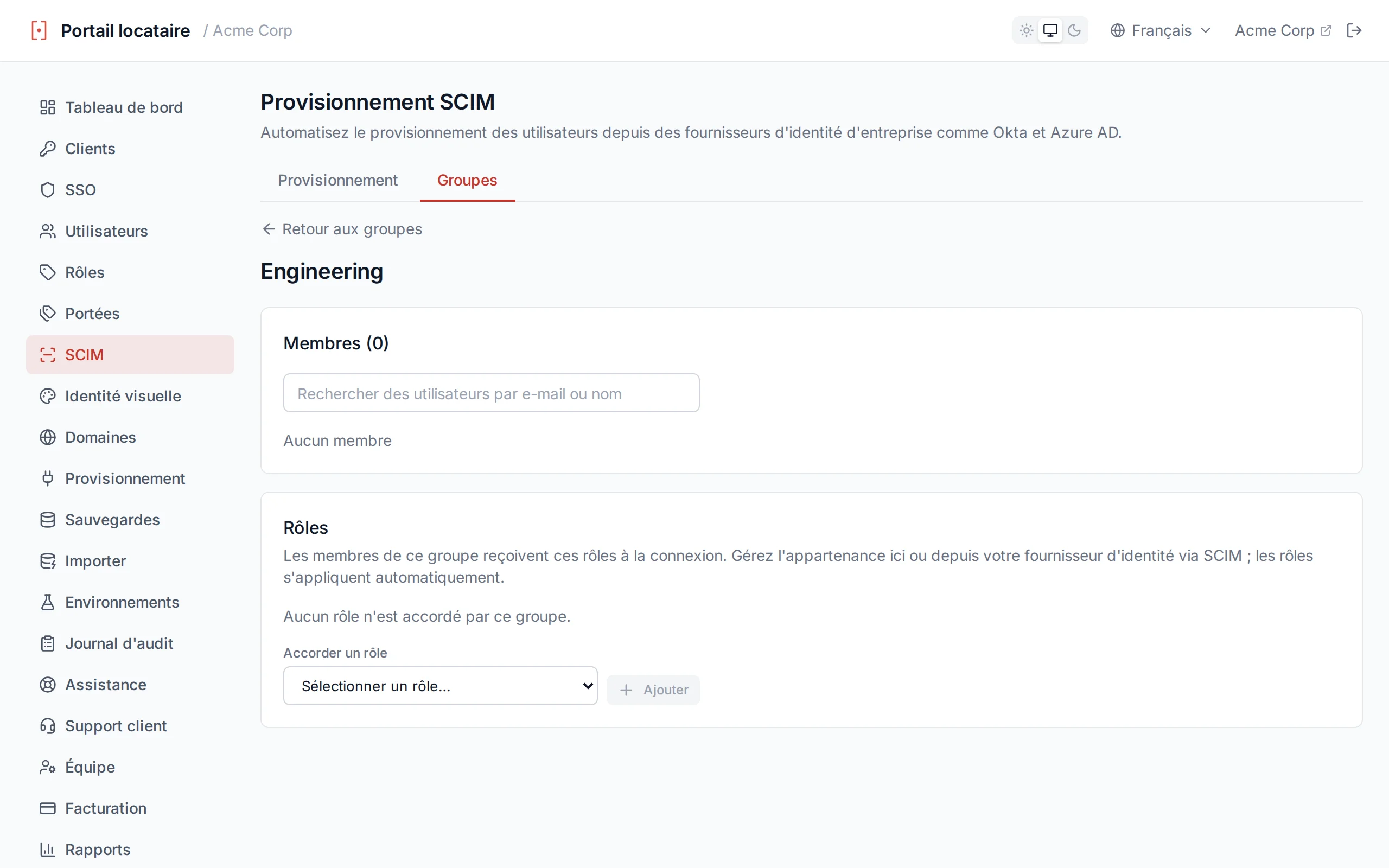The image size is (1389, 868).
Task: Click the SSO shield icon
Action: [x=48, y=190]
